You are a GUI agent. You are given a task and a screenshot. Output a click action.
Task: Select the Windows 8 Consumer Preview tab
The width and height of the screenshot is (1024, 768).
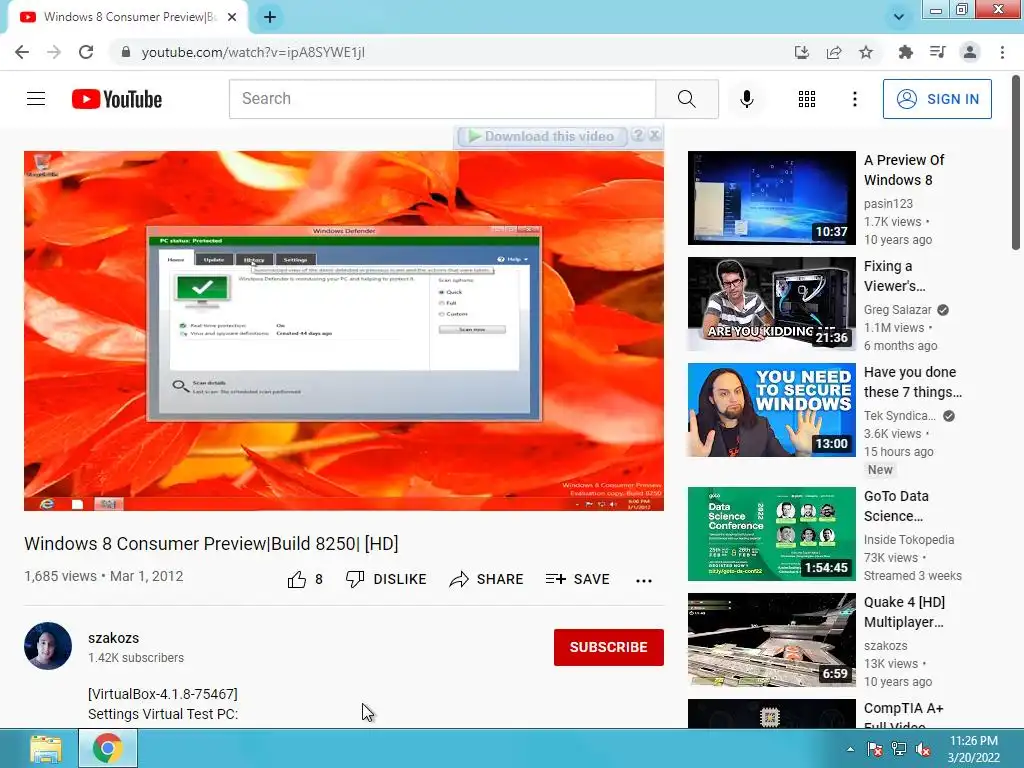click(128, 17)
